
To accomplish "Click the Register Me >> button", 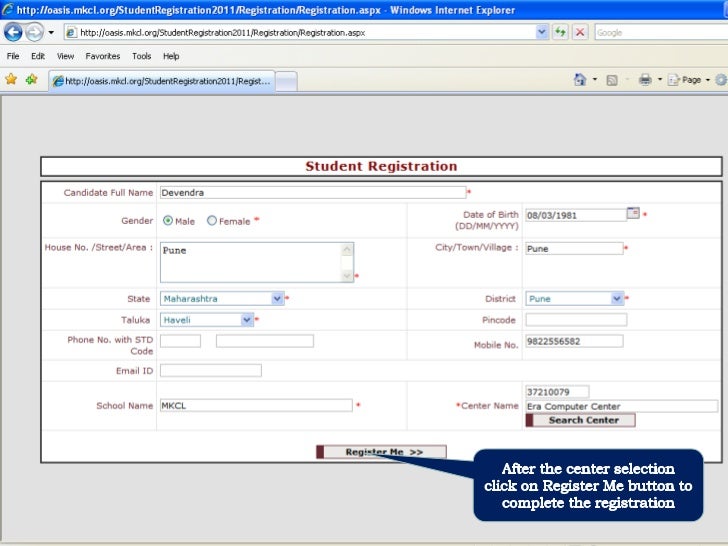I will click(381, 452).
